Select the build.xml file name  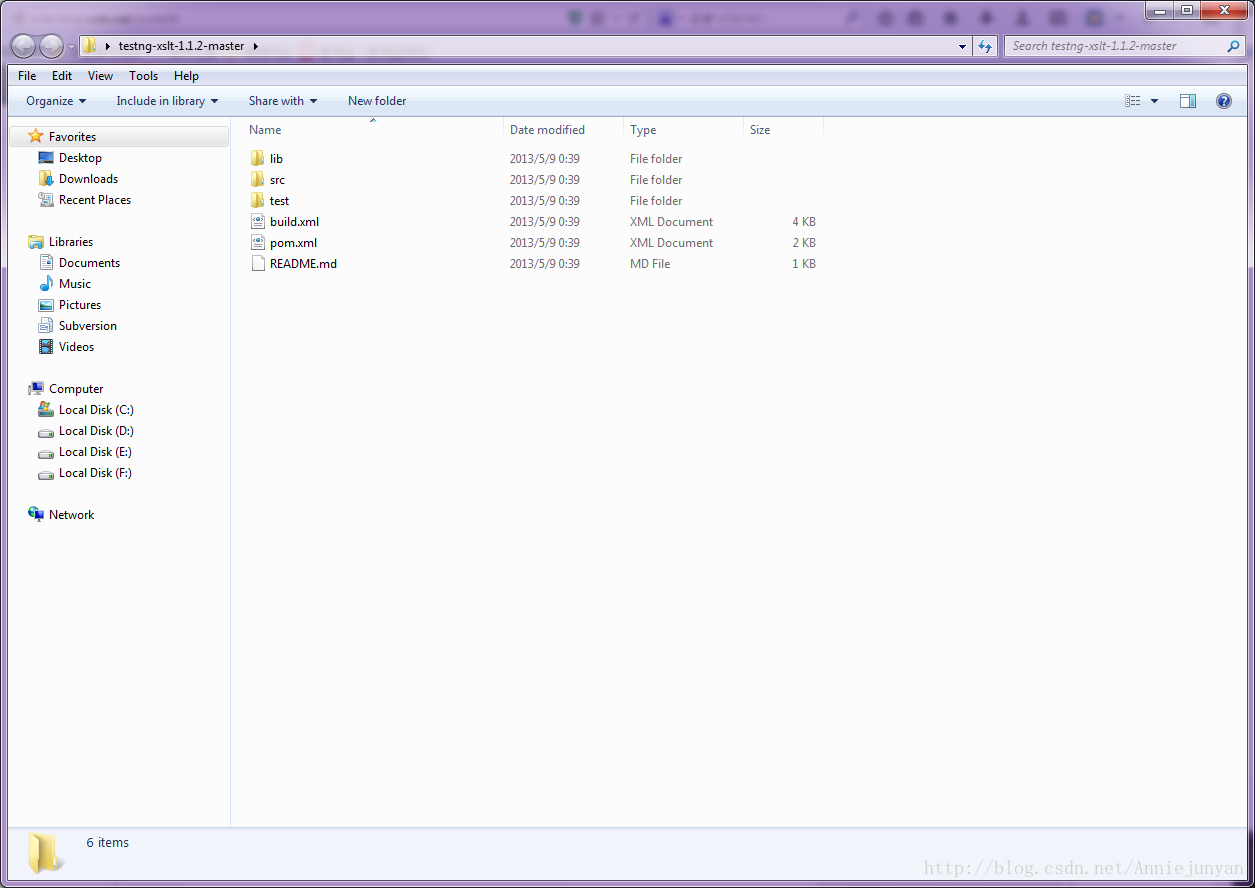click(x=294, y=222)
